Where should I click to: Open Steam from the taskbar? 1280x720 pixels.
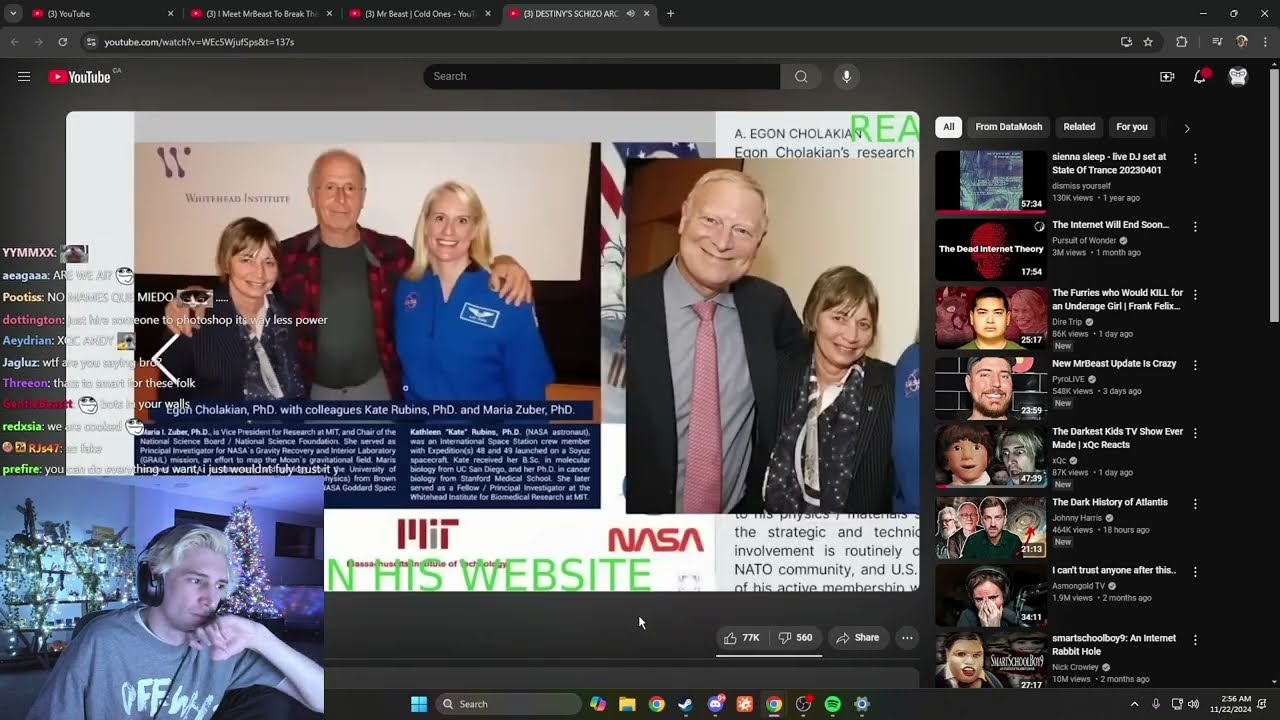tap(686, 704)
